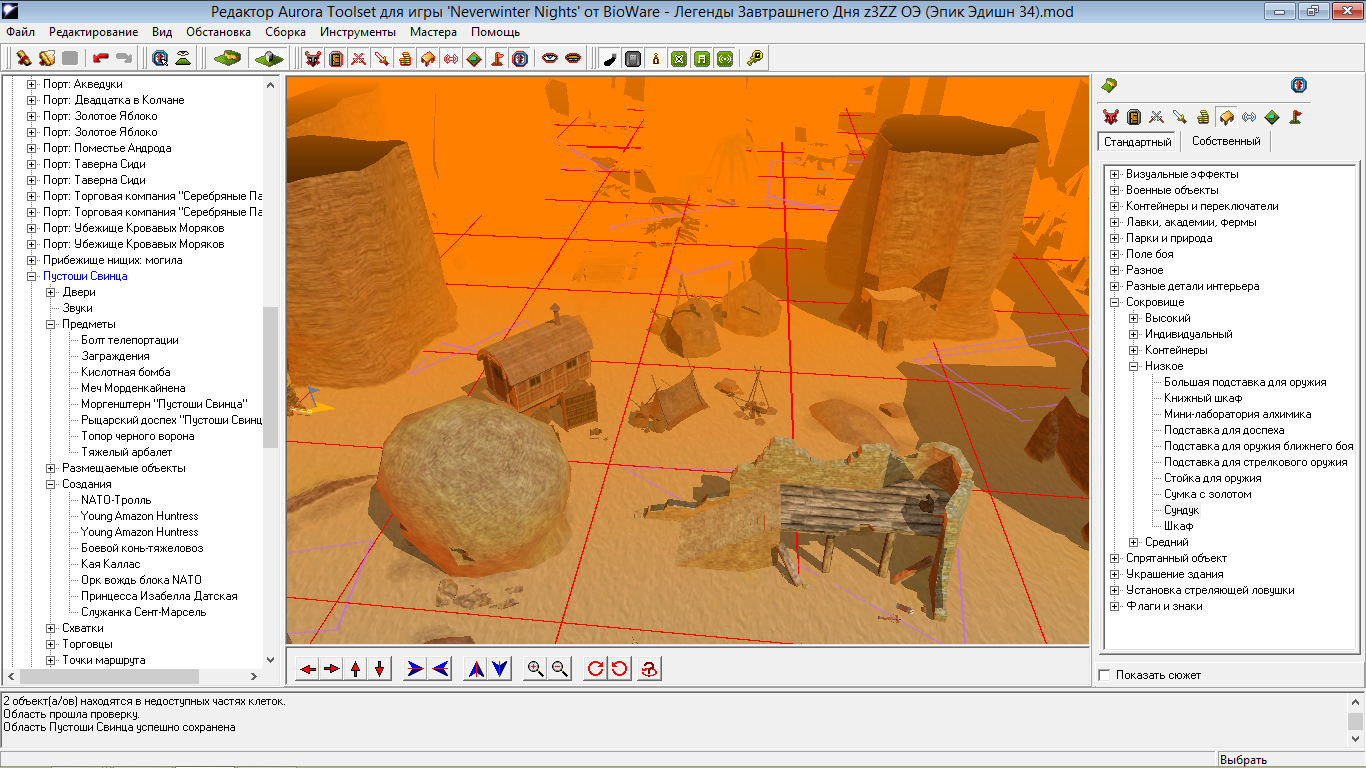
Task: Toggle the Items sword icon in the main toolbar
Action: (x=382, y=59)
